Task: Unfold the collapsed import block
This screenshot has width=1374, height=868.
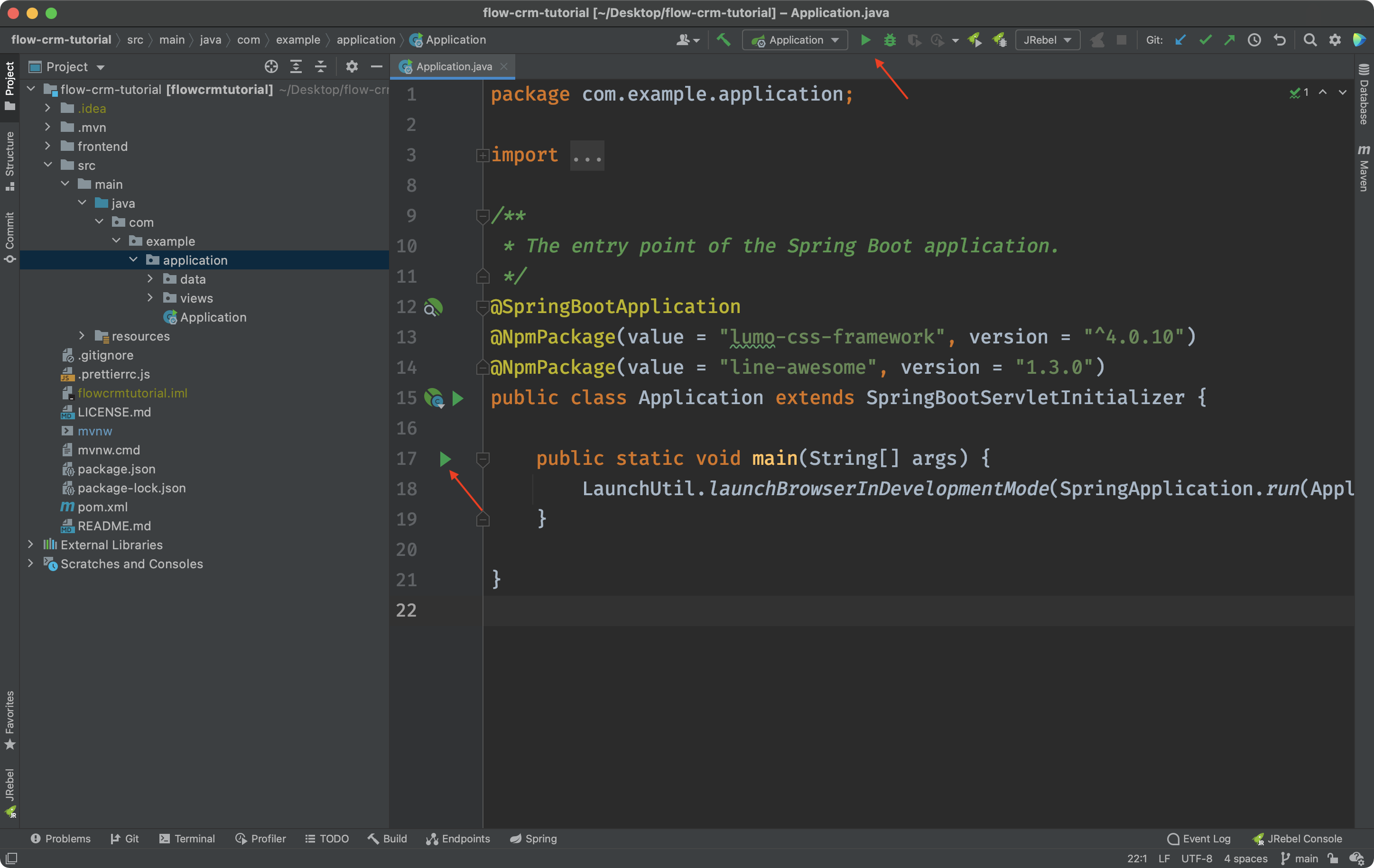Action: tap(483, 155)
